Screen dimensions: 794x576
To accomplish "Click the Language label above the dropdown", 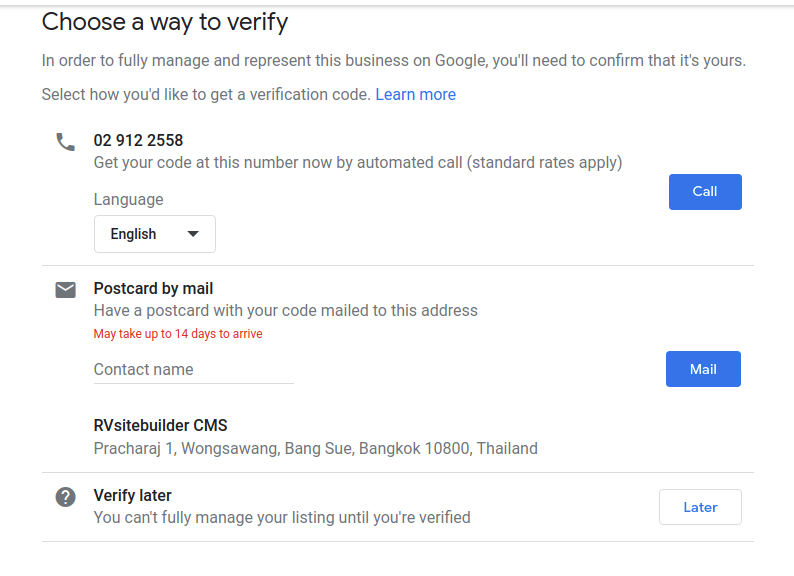I will coord(129,200).
